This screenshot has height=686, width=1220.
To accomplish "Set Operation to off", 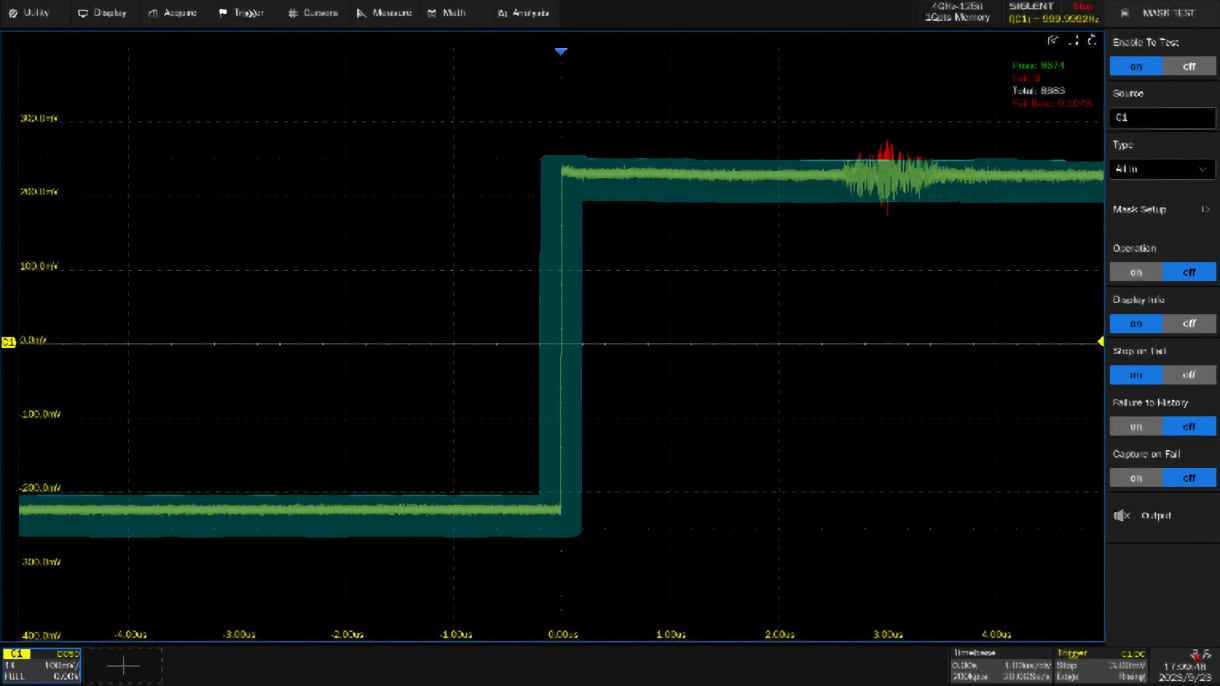I will [x=1189, y=272].
